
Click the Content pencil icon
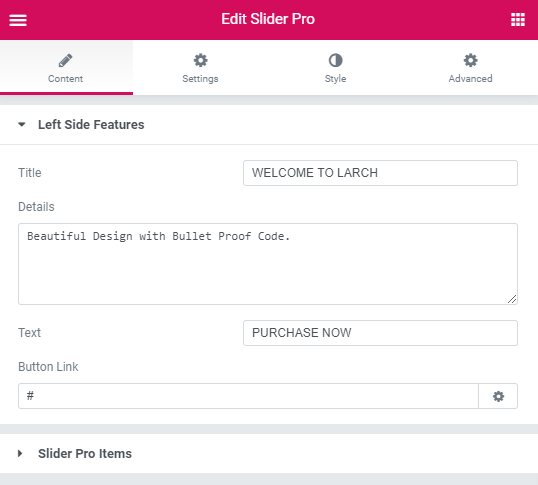(66, 61)
